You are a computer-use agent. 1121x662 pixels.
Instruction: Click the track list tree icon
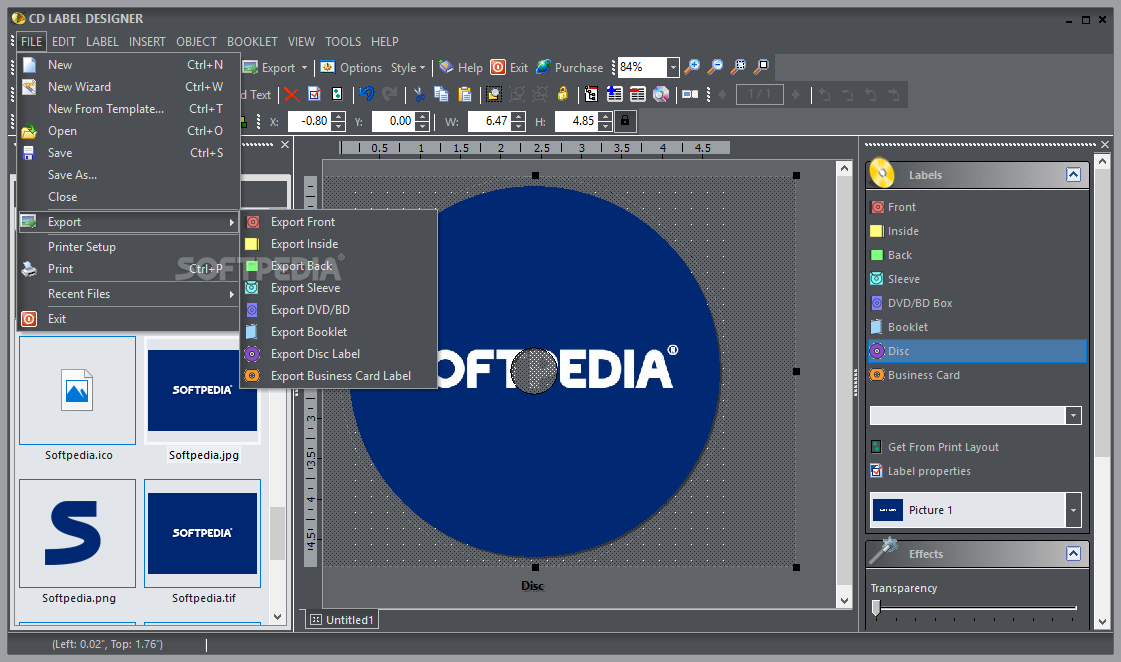coord(591,94)
